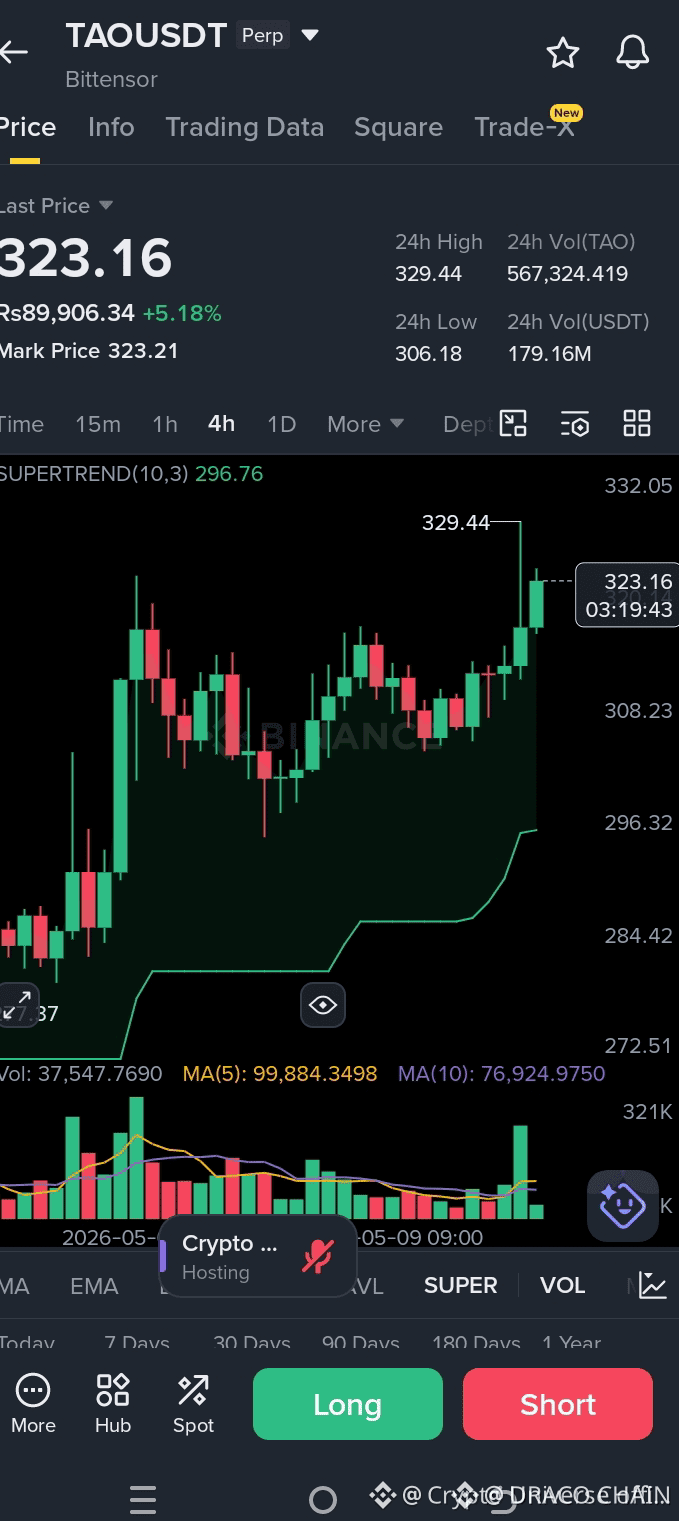679x1521 pixels.
Task: Toggle the EMA indicator
Action: coord(94,1286)
